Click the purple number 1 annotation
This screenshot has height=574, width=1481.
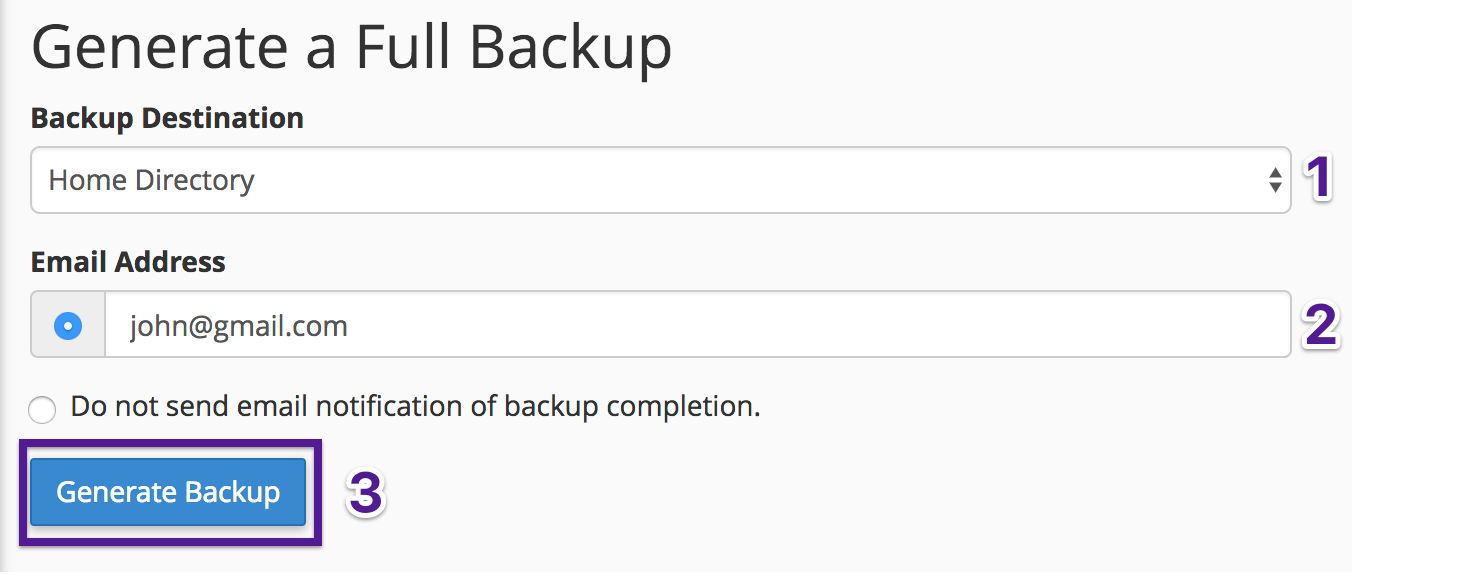tap(1320, 180)
